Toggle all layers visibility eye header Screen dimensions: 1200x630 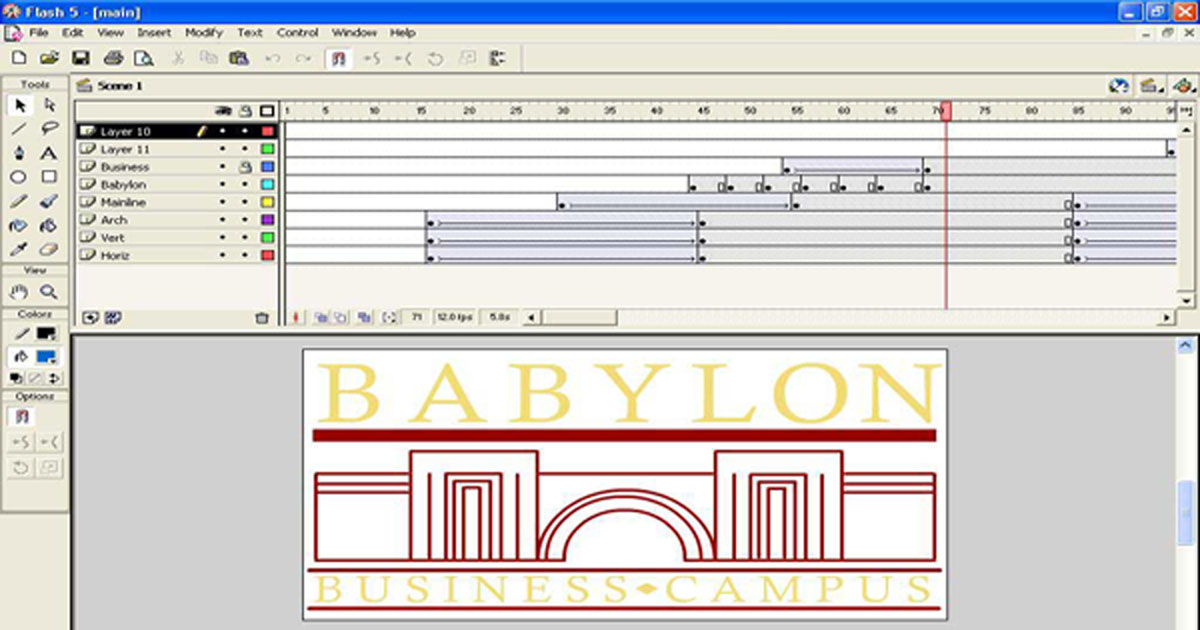click(223, 110)
